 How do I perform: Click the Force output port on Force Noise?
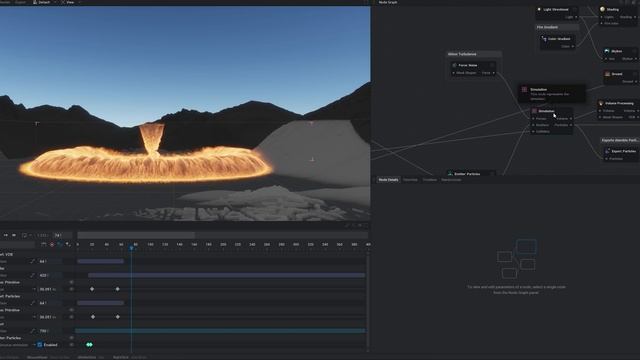point(493,73)
